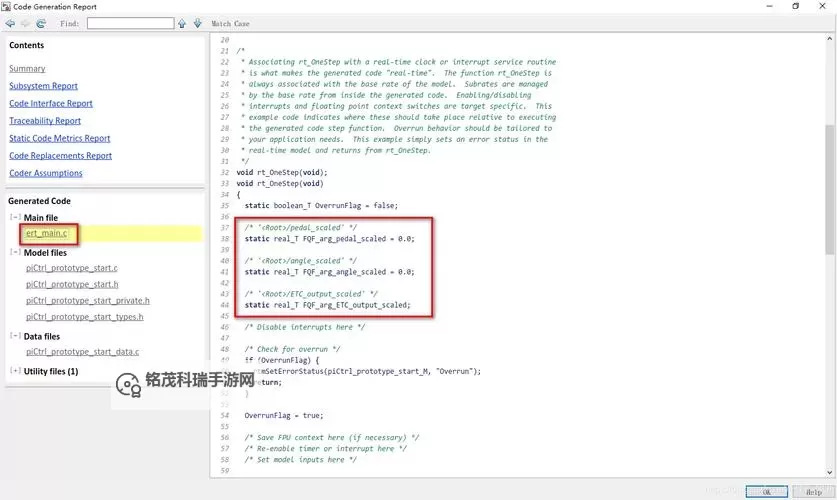Viewport: 837px width, 500px height.
Task: Click the OK button
Action: coord(766,492)
